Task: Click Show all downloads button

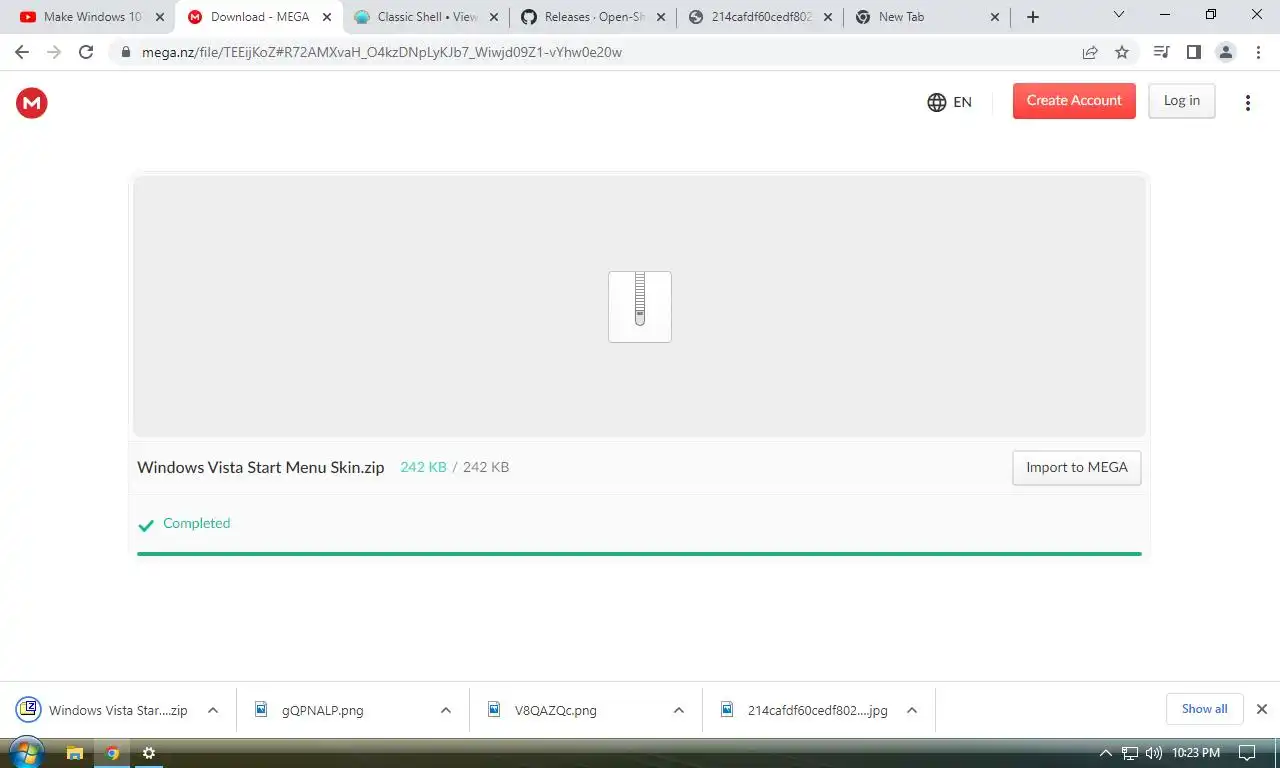Action: (1204, 709)
